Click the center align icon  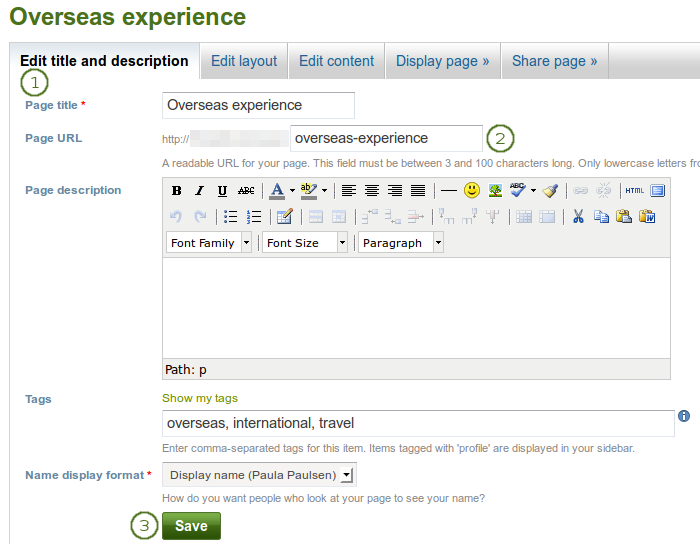pos(372,191)
